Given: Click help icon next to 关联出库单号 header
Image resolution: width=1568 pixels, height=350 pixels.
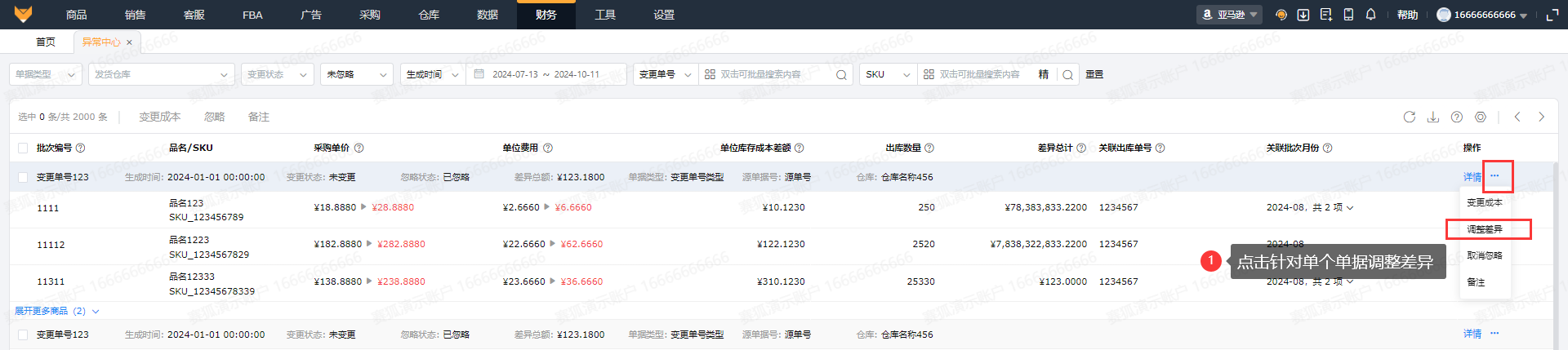Looking at the screenshot, I should (1160, 148).
